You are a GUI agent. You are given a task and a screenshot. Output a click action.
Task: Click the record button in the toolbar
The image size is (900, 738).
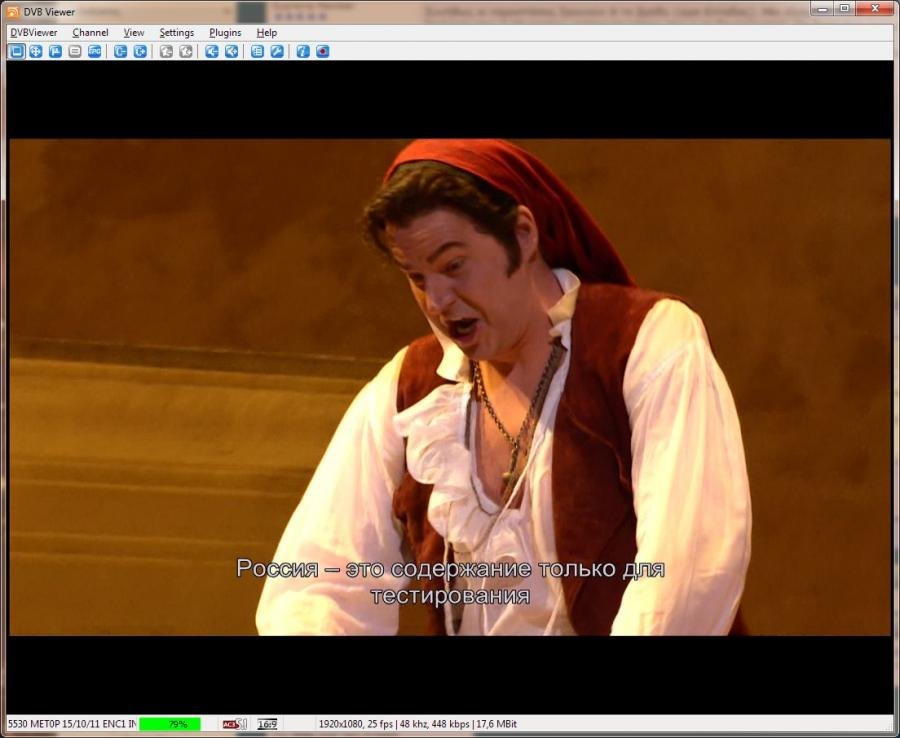click(x=323, y=51)
